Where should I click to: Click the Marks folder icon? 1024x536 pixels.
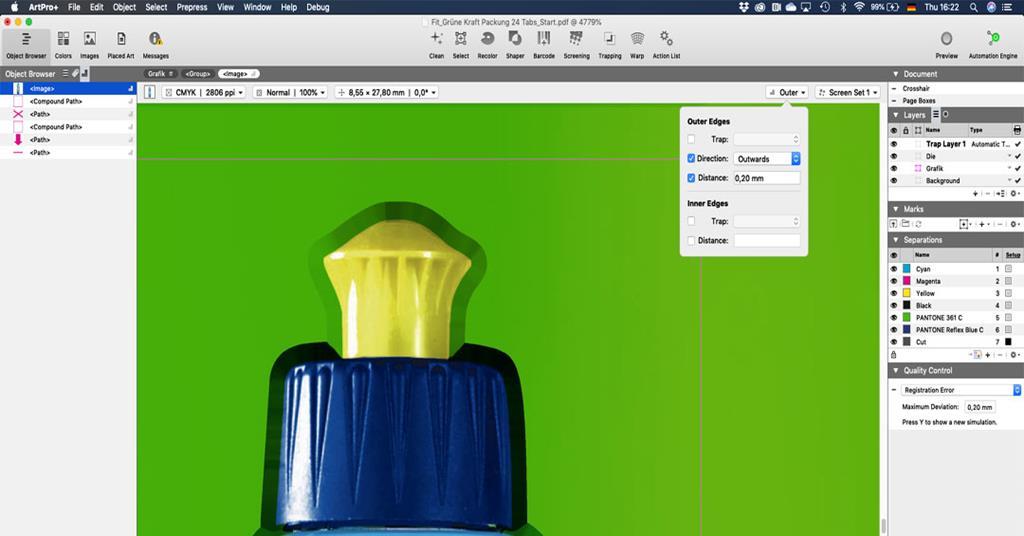[x=906, y=224]
